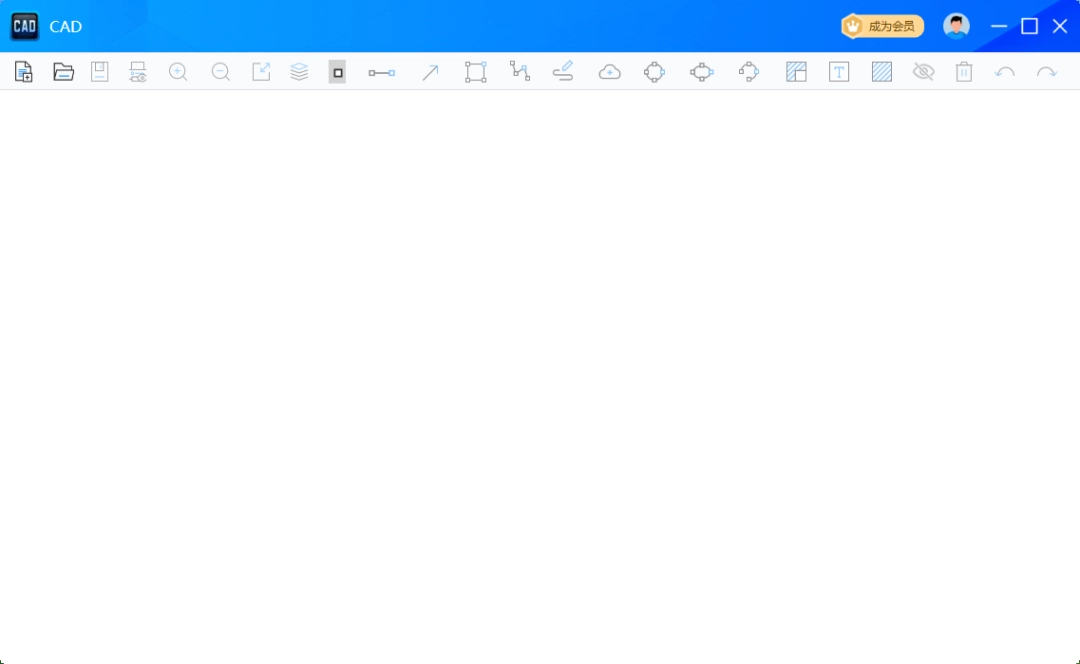The height and width of the screenshot is (664, 1080).
Task: Create a new drawing file
Action: pos(22,71)
